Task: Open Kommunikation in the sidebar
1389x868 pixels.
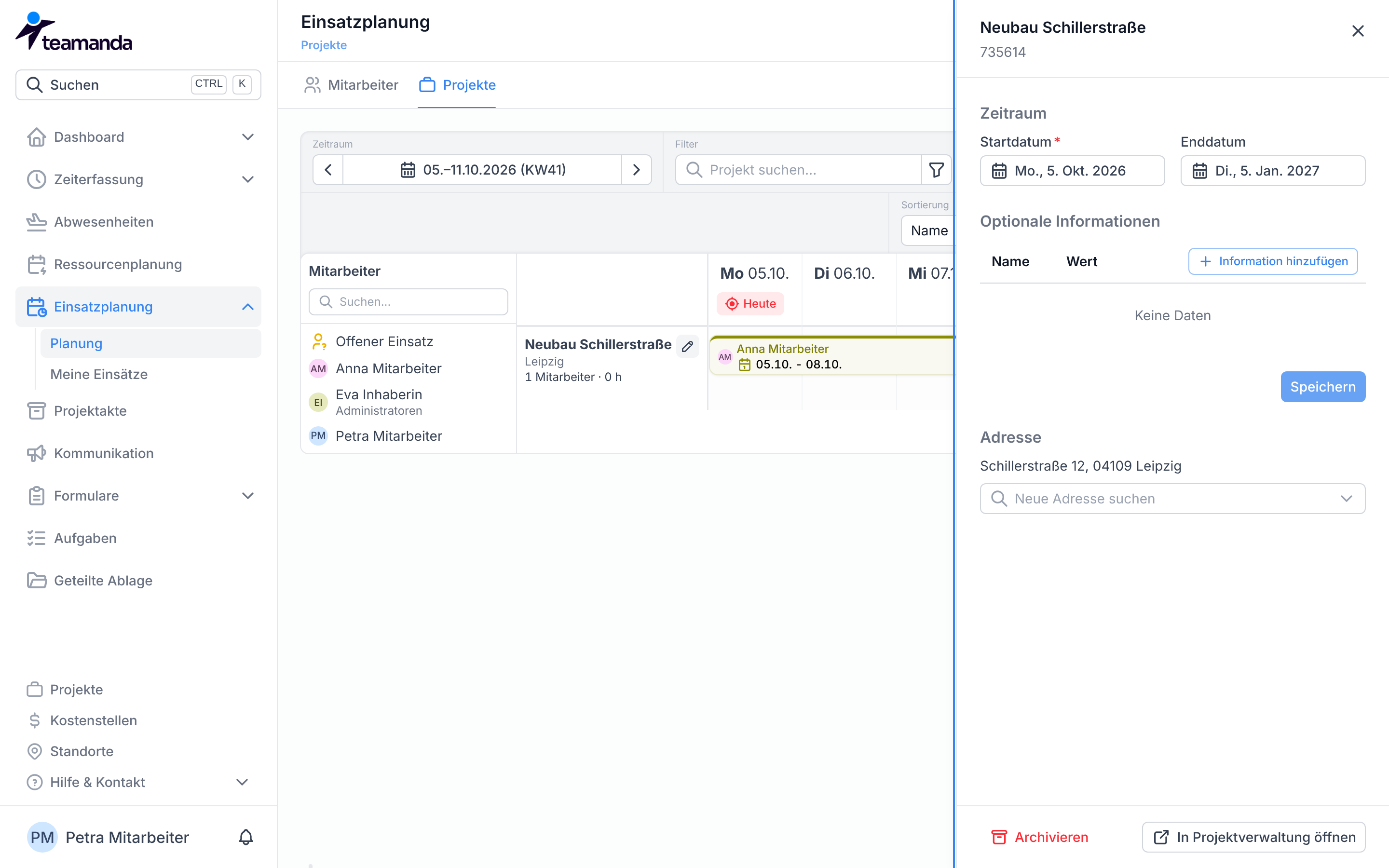Action: pyautogui.click(x=138, y=453)
